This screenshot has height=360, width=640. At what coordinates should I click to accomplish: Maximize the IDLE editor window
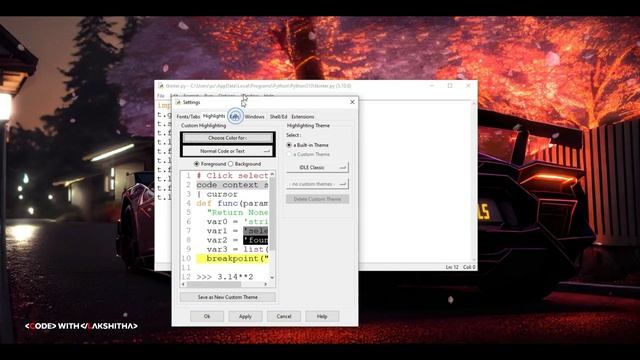point(450,86)
